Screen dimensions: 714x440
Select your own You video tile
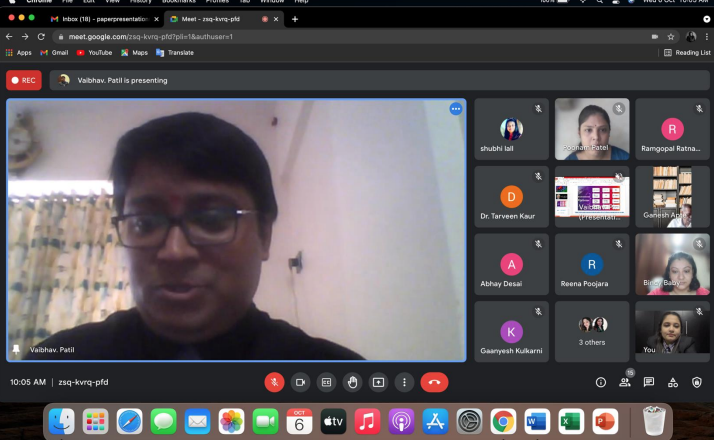pyautogui.click(x=672, y=332)
